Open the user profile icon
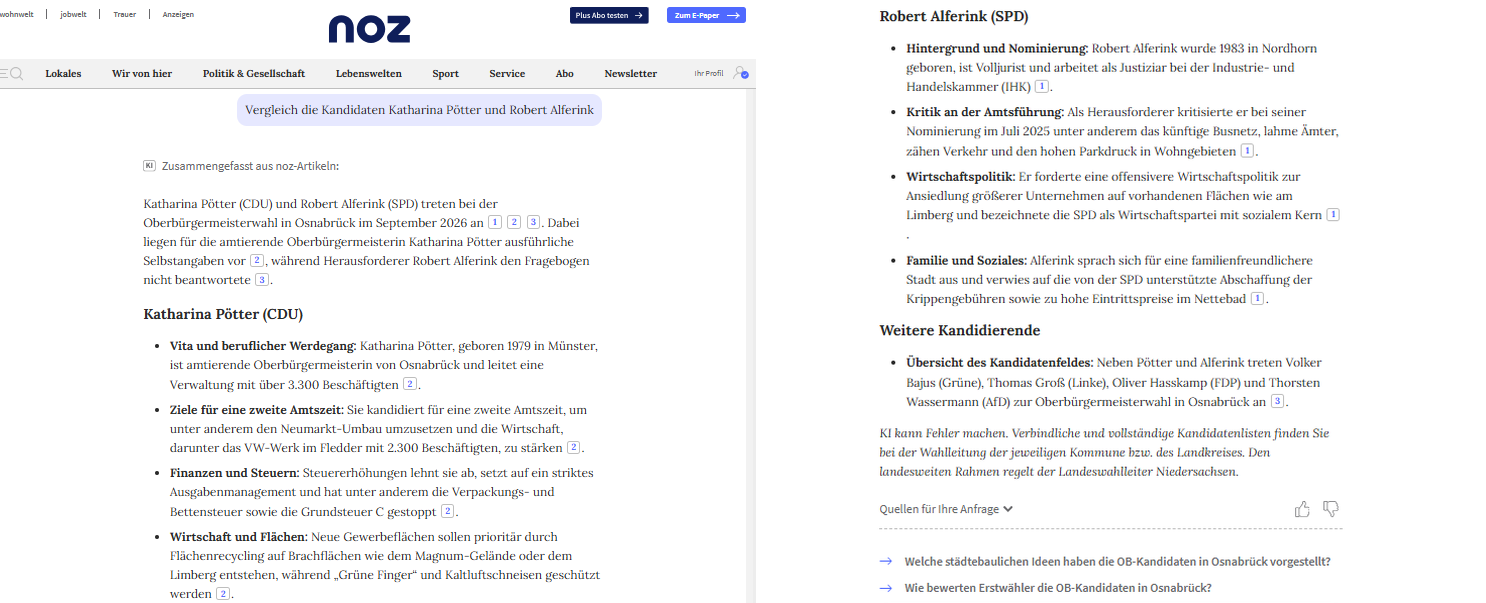Screen dimensions: 1486x603 tap(740, 73)
